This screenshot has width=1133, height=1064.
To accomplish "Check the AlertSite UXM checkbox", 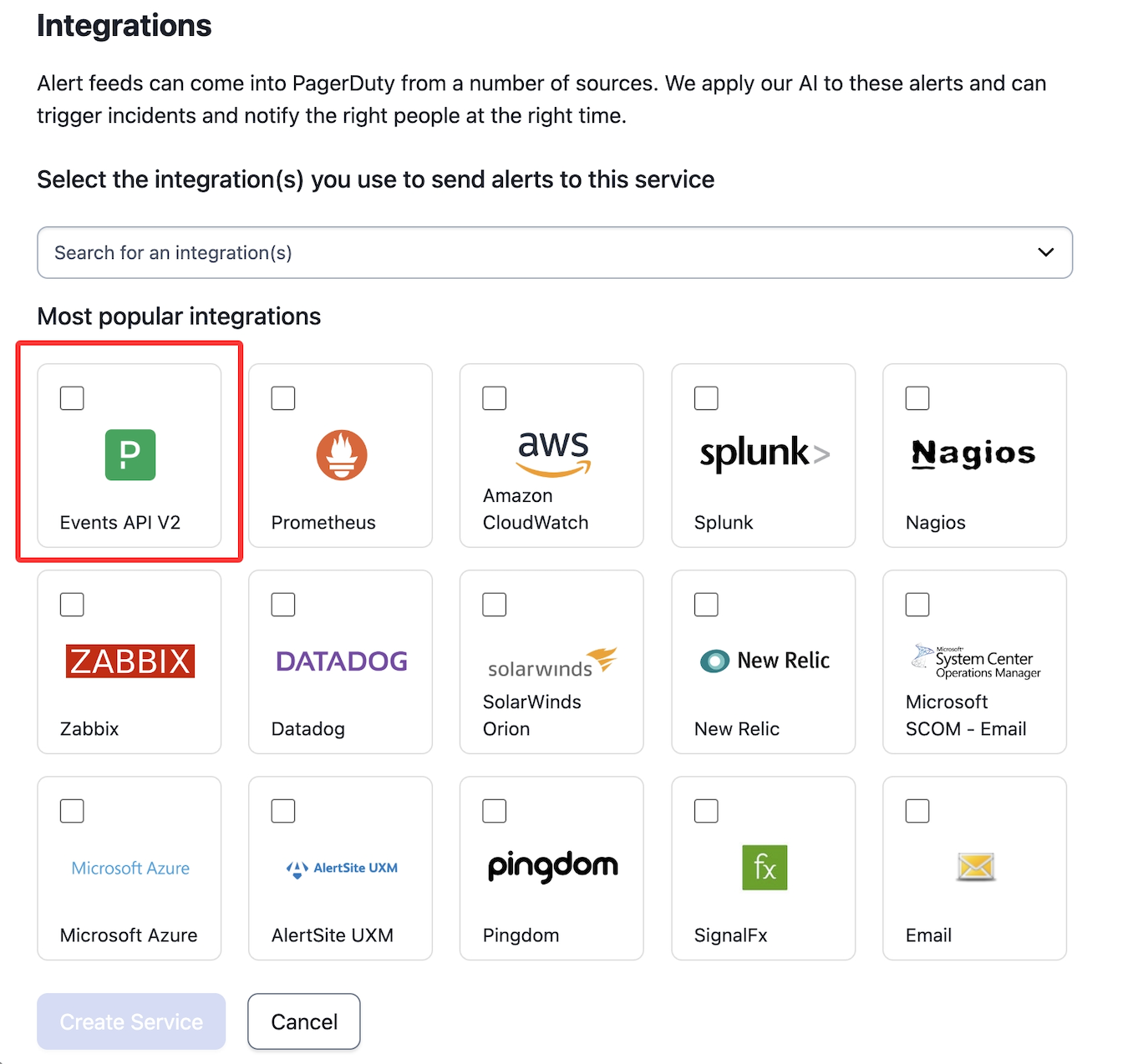I will [283, 811].
